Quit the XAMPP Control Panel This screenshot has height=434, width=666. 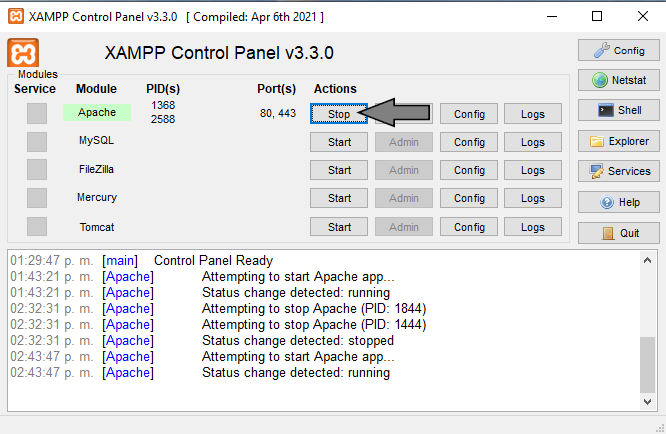618,233
